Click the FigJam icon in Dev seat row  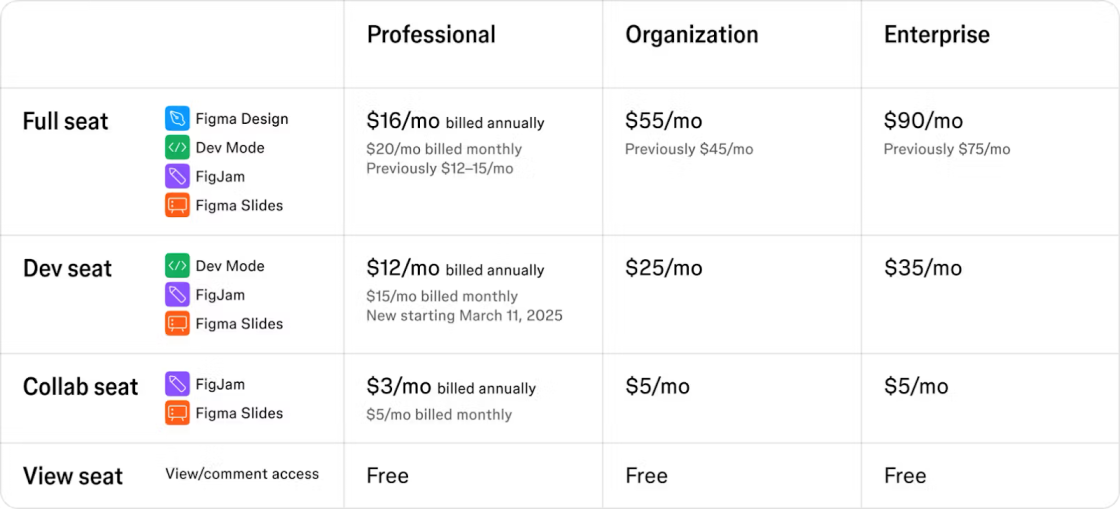(x=177, y=295)
